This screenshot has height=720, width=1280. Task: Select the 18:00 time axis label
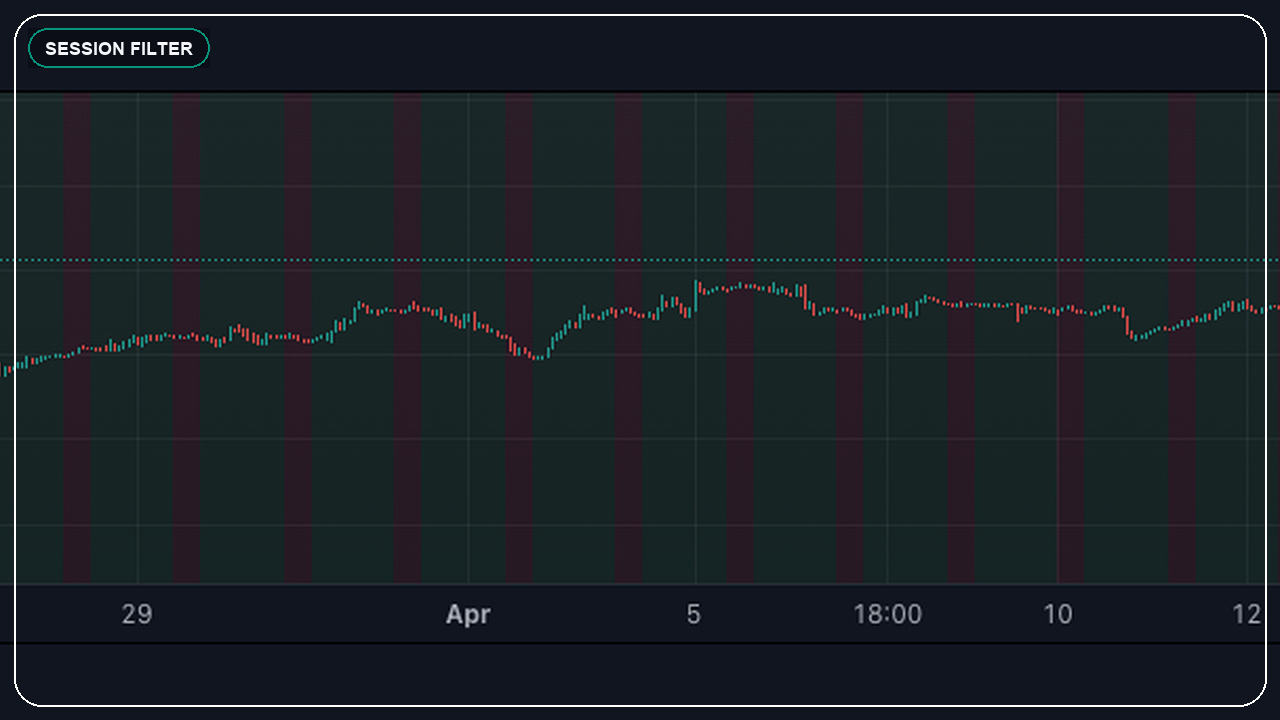pos(889,614)
